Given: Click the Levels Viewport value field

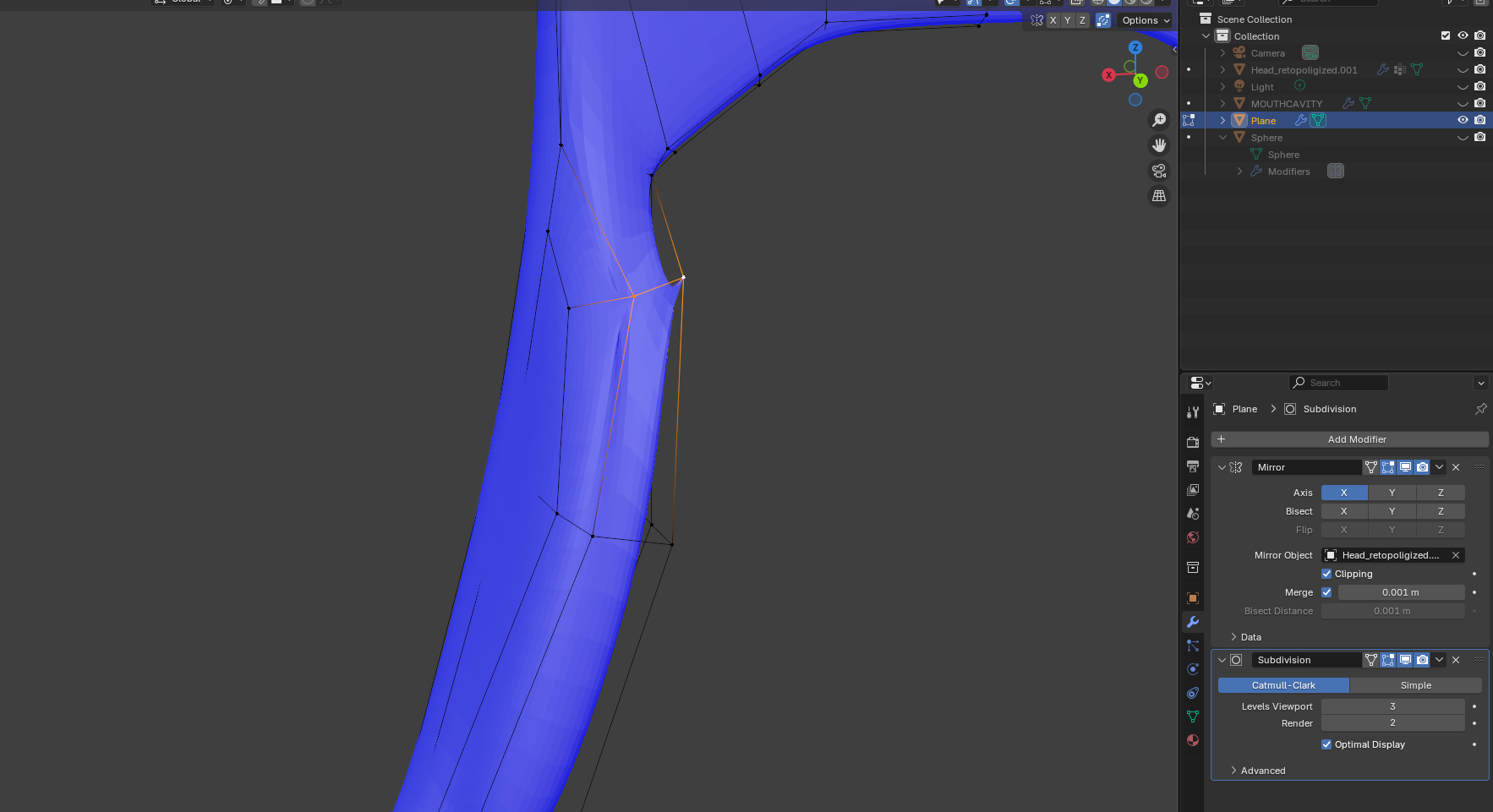Looking at the screenshot, I should click(x=1393, y=706).
